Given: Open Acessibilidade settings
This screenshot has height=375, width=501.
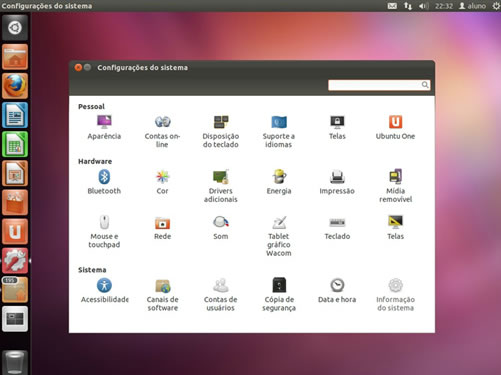Looking at the screenshot, I should [104, 291].
